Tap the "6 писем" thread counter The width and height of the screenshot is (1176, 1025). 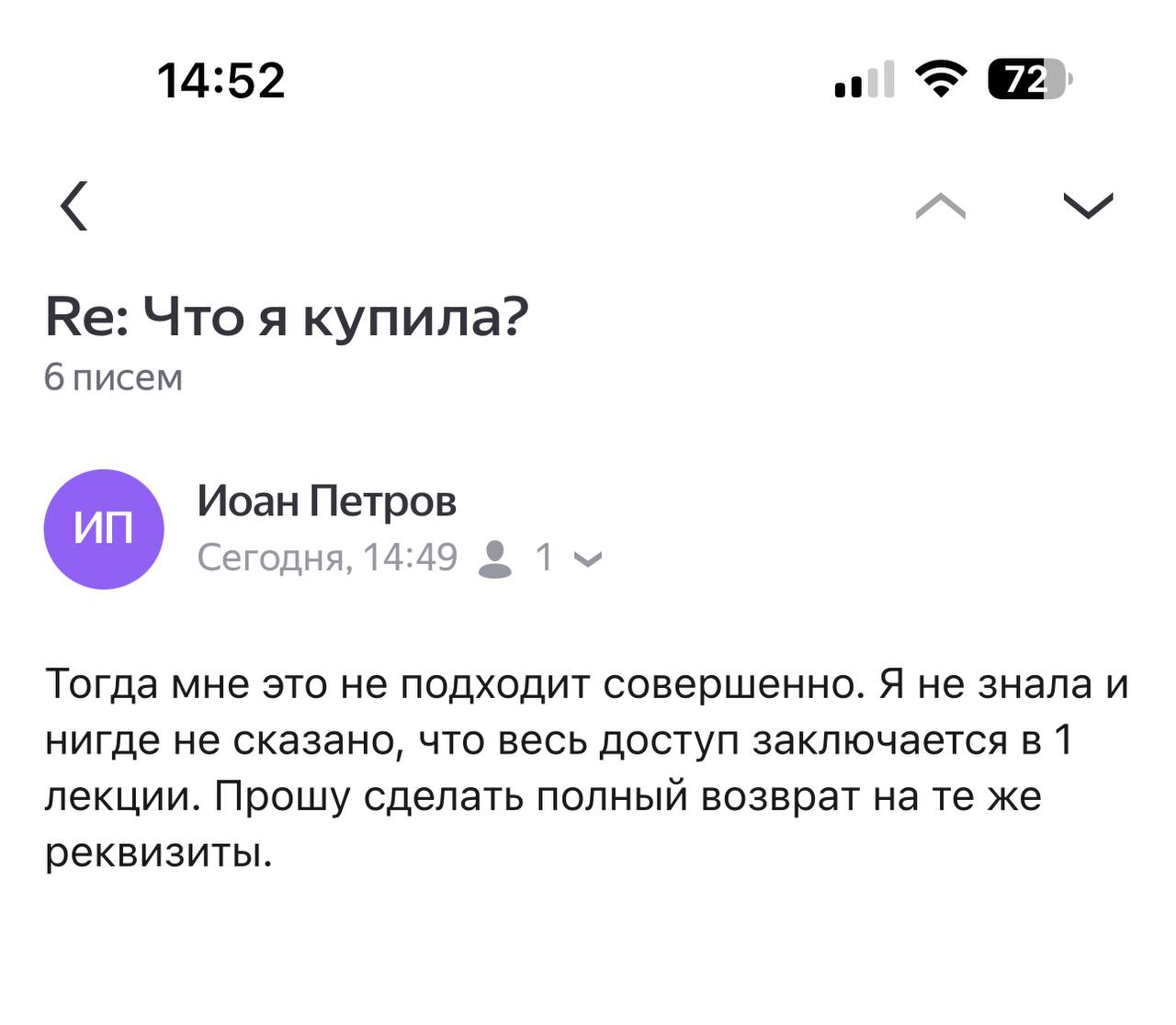(x=113, y=377)
